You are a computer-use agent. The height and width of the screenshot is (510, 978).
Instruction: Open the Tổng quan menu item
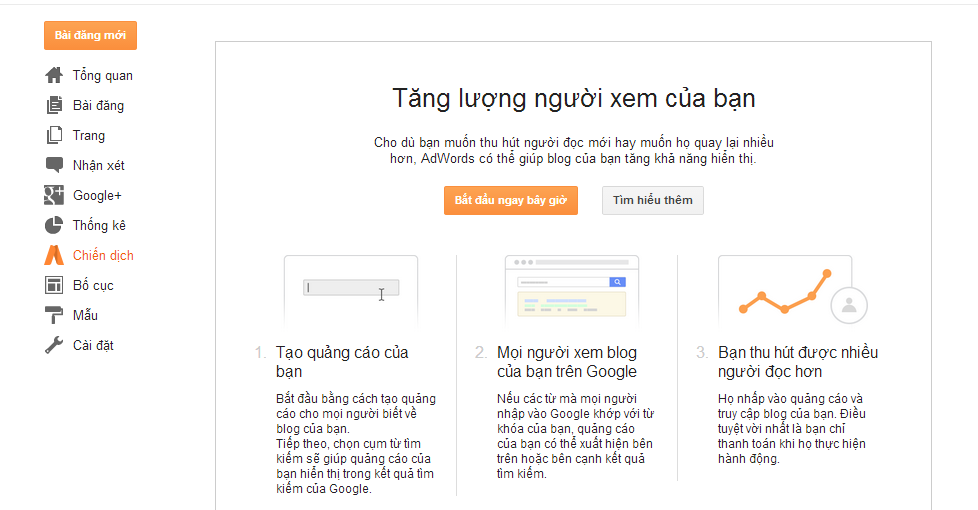tap(103, 75)
